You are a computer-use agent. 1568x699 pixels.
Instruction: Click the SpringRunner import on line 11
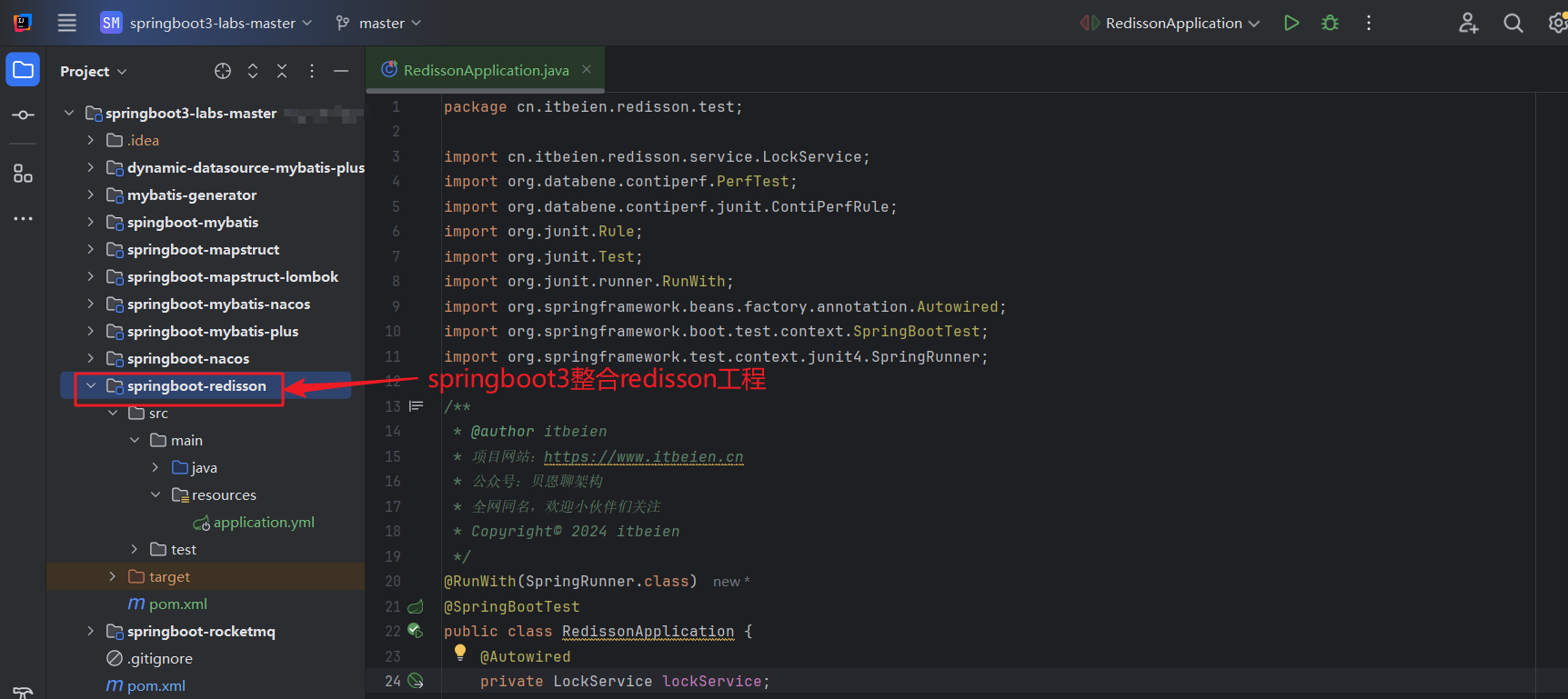[x=716, y=356]
